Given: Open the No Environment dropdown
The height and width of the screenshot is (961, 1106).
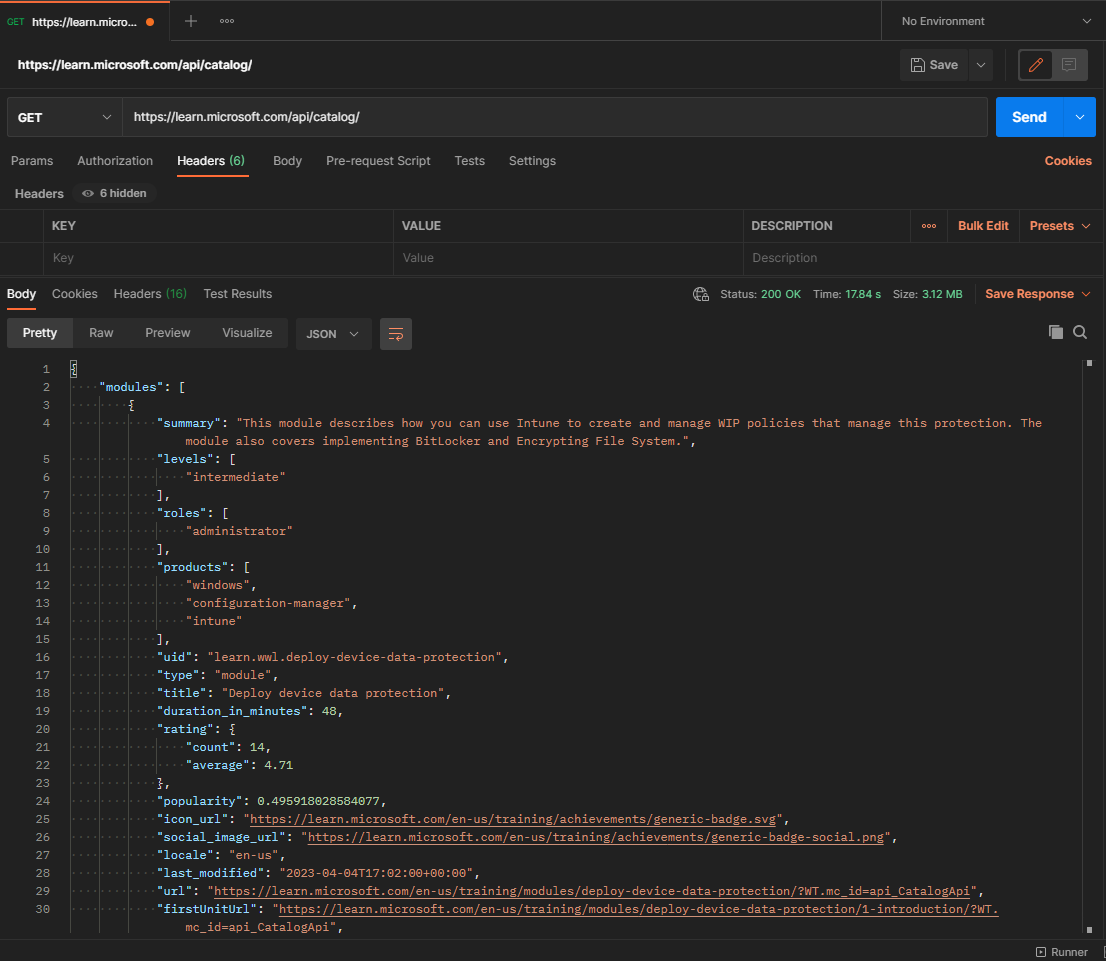Looking at the screenshot, I should (x=995, y=21).
